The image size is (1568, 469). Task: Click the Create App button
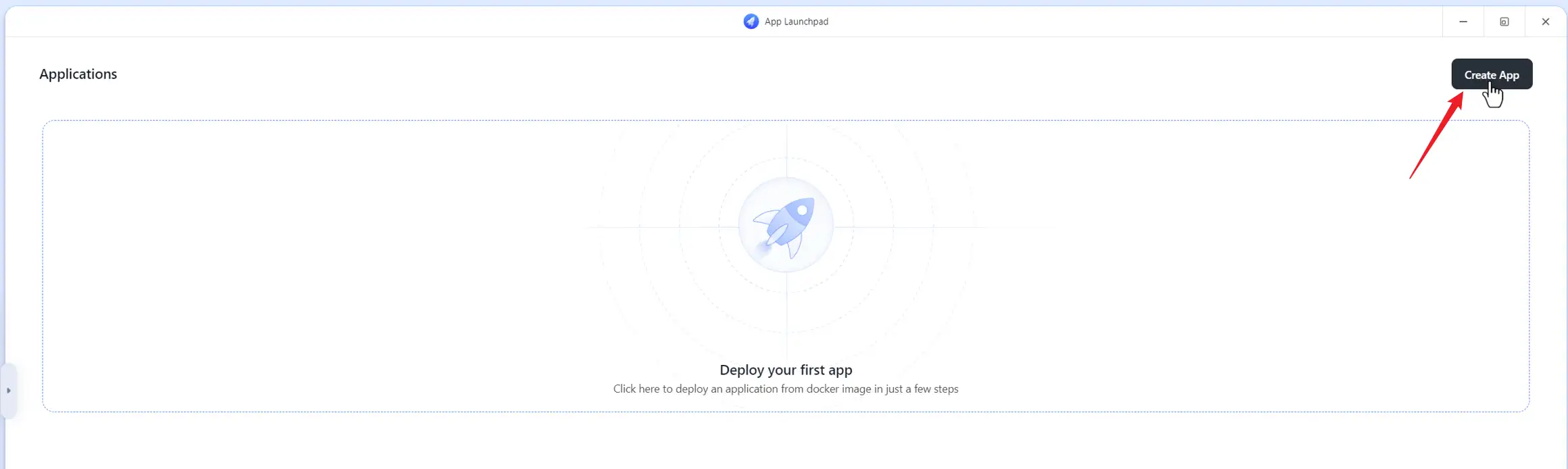click(x=1492, y=74)
